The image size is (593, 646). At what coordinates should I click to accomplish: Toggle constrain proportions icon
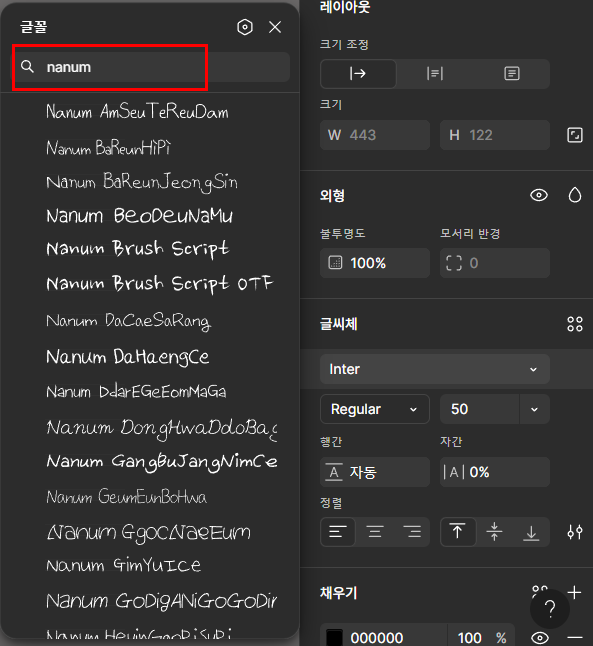click(574, 135)
